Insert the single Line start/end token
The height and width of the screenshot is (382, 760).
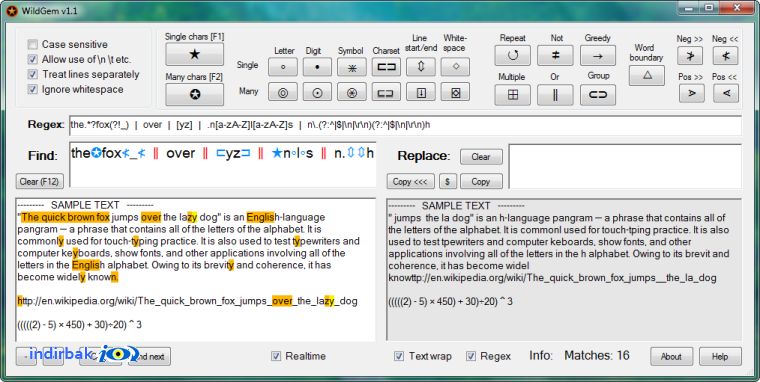421,67
